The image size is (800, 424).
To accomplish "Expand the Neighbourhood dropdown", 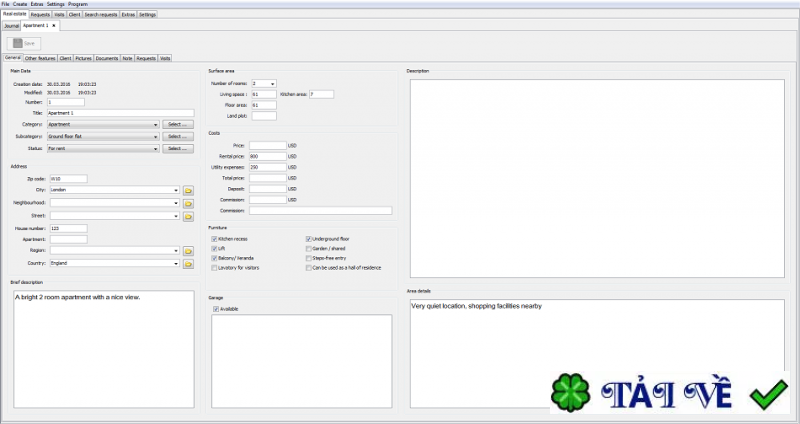I will pyautogui.click(x=176, y=203).
